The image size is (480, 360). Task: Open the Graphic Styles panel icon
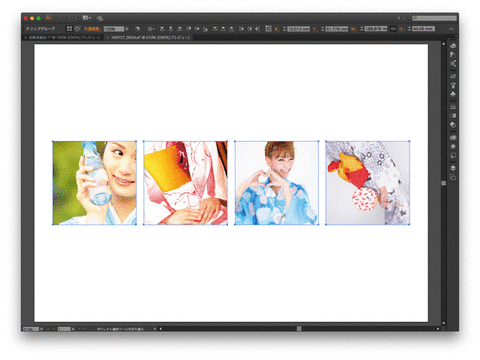[x=453, y=155]
